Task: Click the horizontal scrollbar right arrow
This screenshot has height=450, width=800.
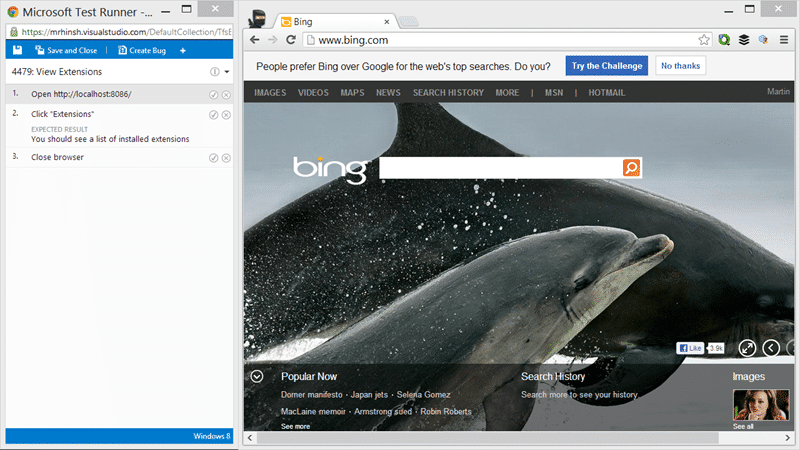Action: click(787, 438)
